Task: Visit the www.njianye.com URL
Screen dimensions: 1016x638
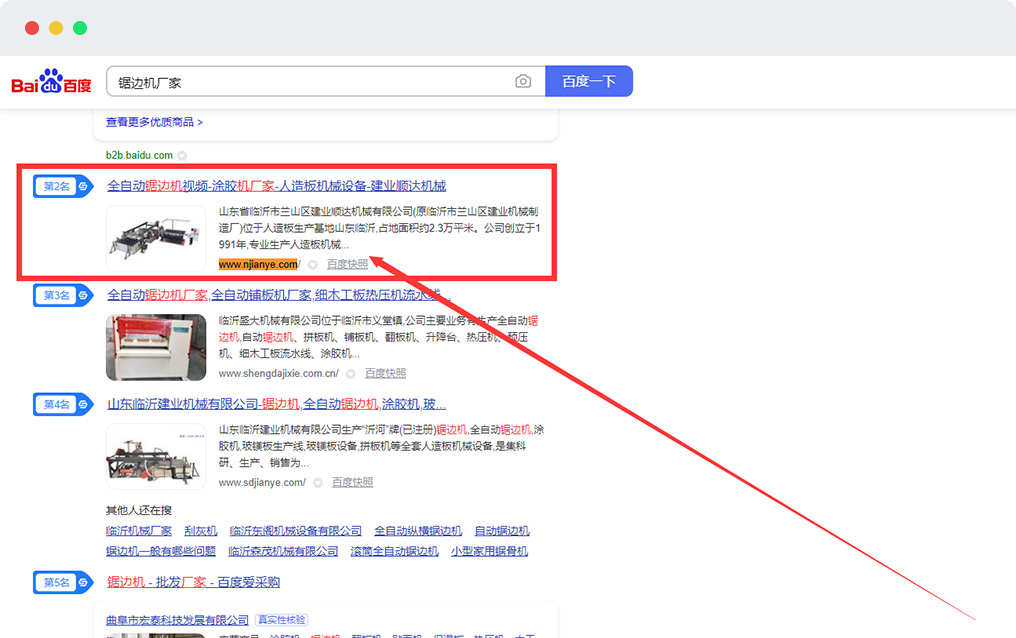Action: [259, 264]
